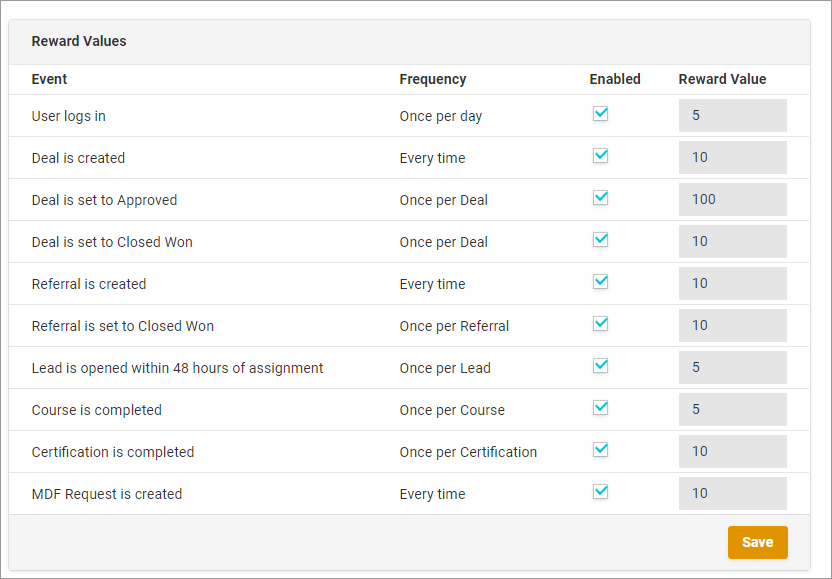This screenshot has width=832, height=579.
Task: Click 'MDF Request is created' event text
Action: pyautogui.click(x=107, y=494)
